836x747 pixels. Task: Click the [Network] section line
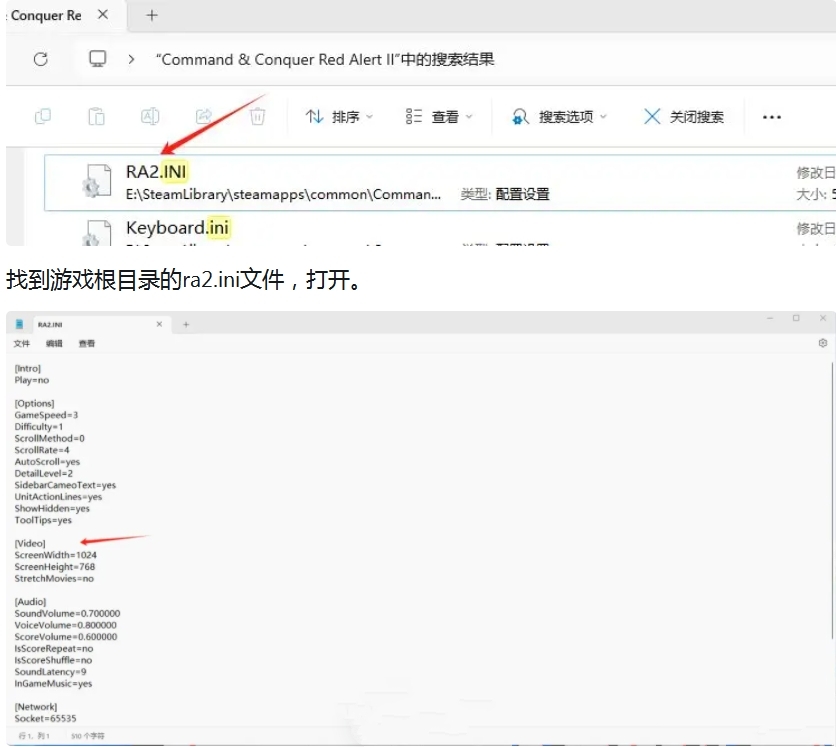(x=36, y=707)
